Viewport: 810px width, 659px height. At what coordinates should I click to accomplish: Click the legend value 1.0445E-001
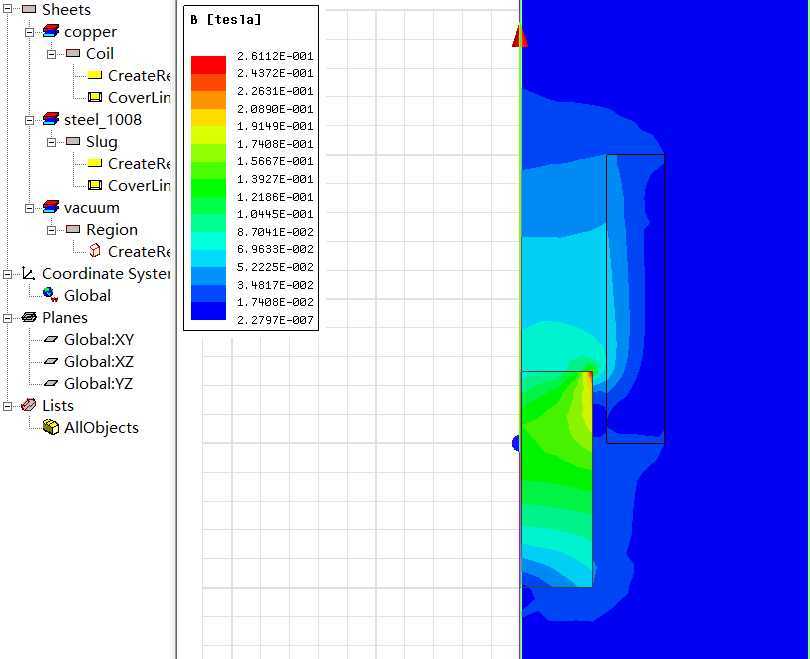[275, 214]
